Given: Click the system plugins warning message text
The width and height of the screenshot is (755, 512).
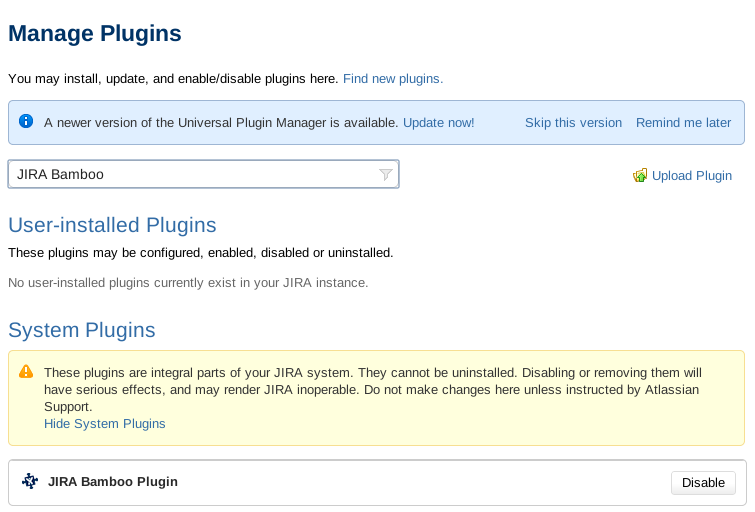Looking at the screenshot, I should click(373, 390).
